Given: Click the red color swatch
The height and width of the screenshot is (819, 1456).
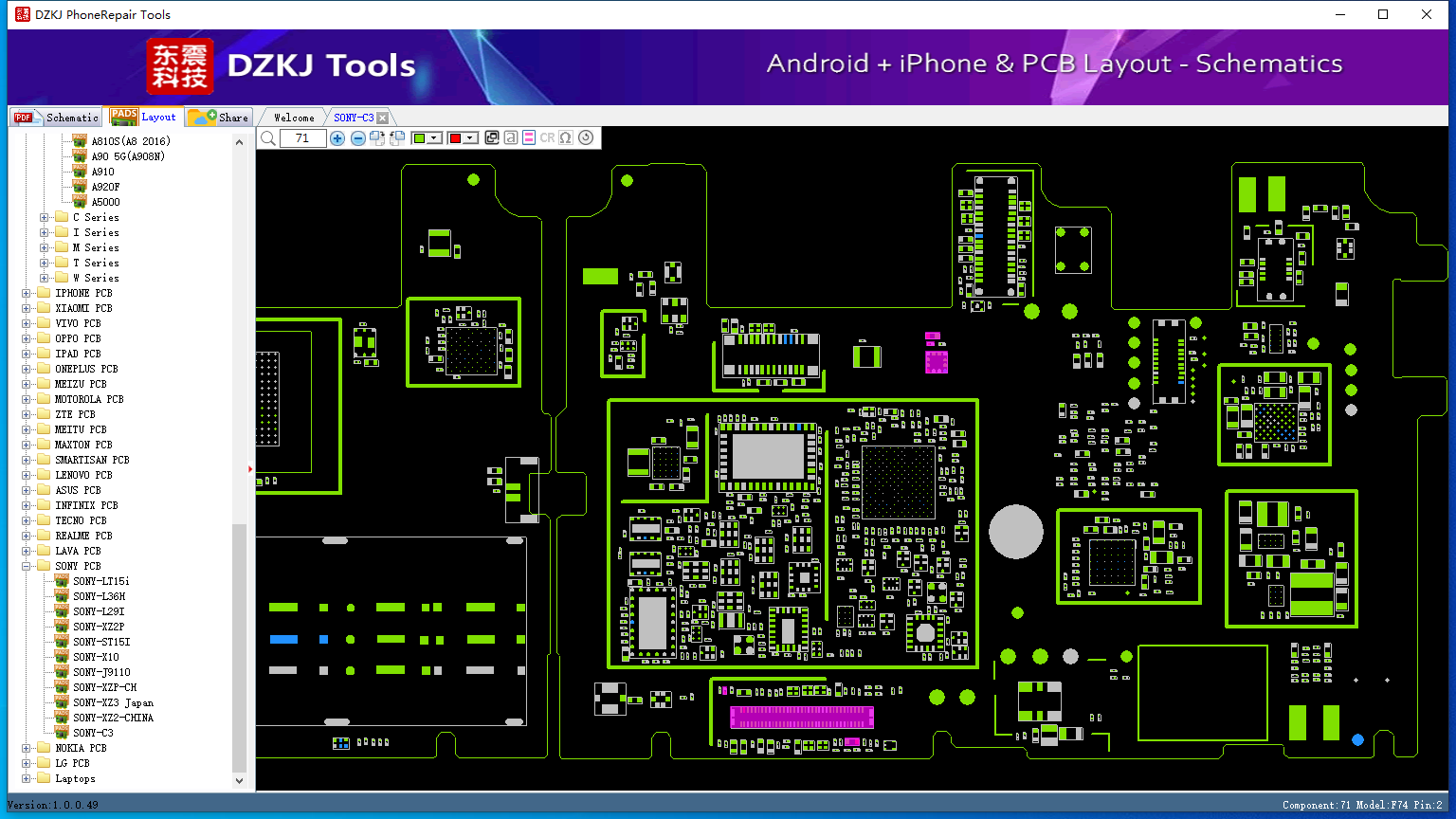Looking at the screenshot, I should pyautogui.click(x=455, y=138).
